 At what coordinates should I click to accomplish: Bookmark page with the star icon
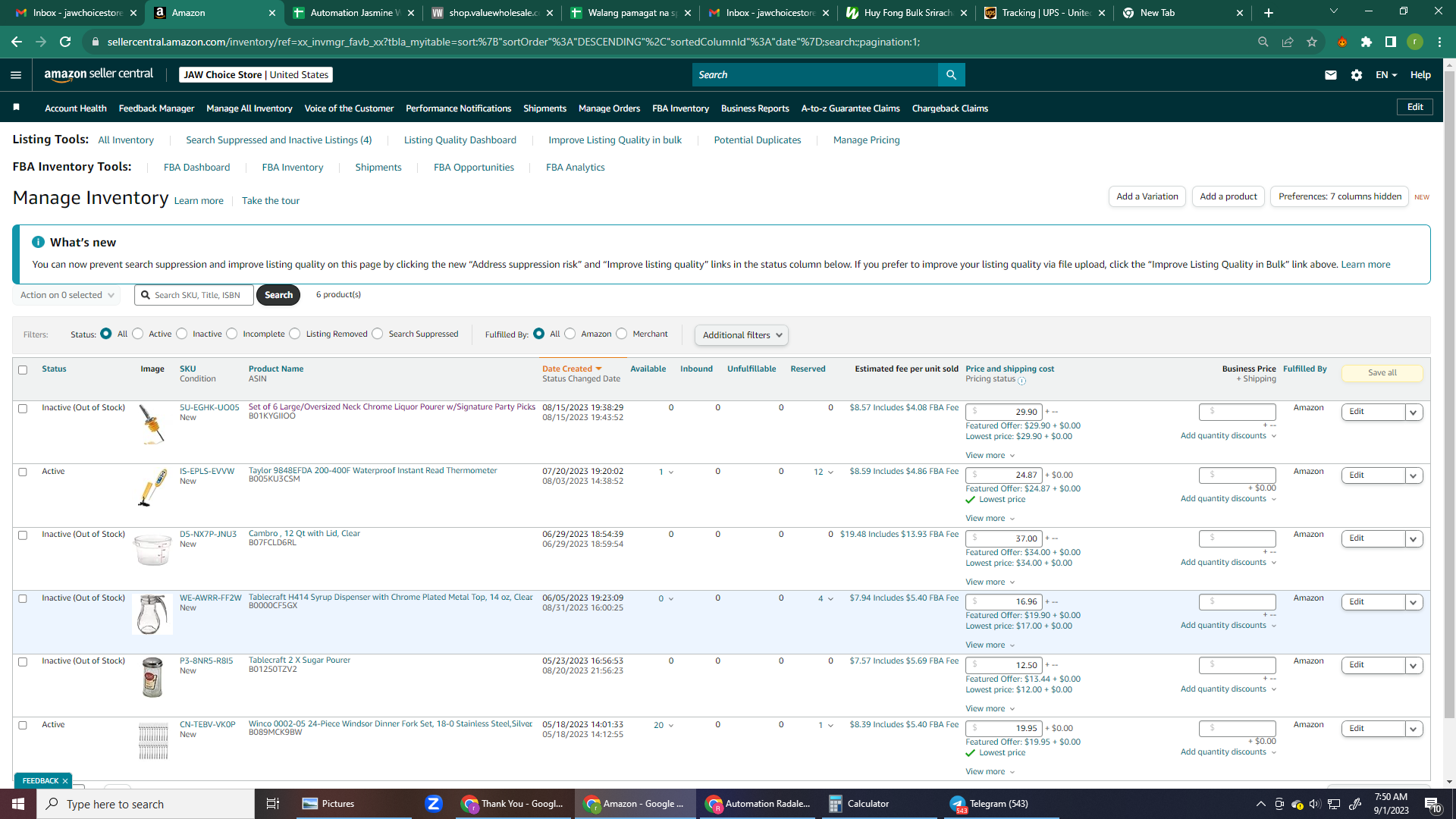tap(1312, 42)
